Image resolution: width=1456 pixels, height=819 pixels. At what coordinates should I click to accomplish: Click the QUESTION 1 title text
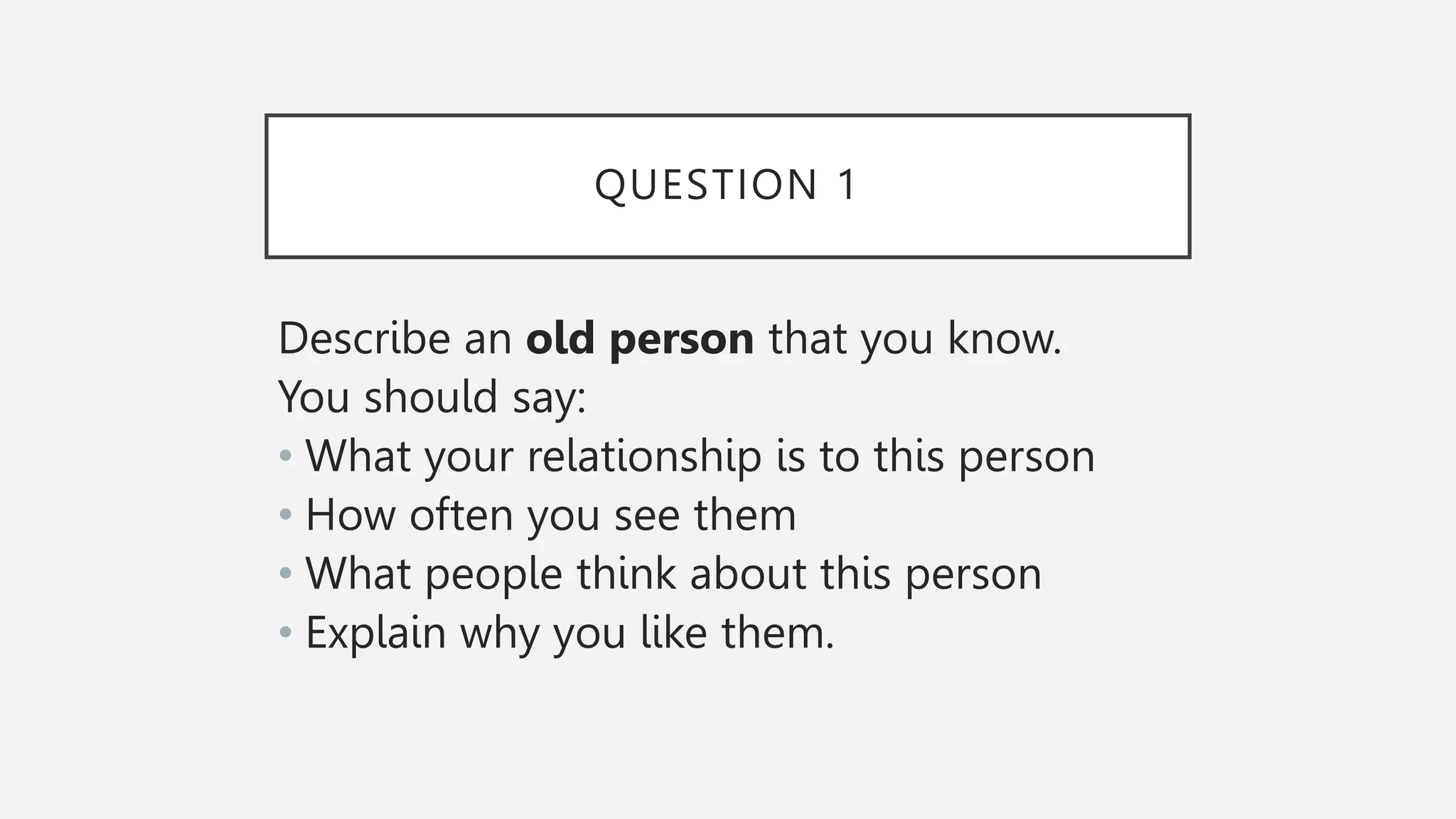point(727,185)
